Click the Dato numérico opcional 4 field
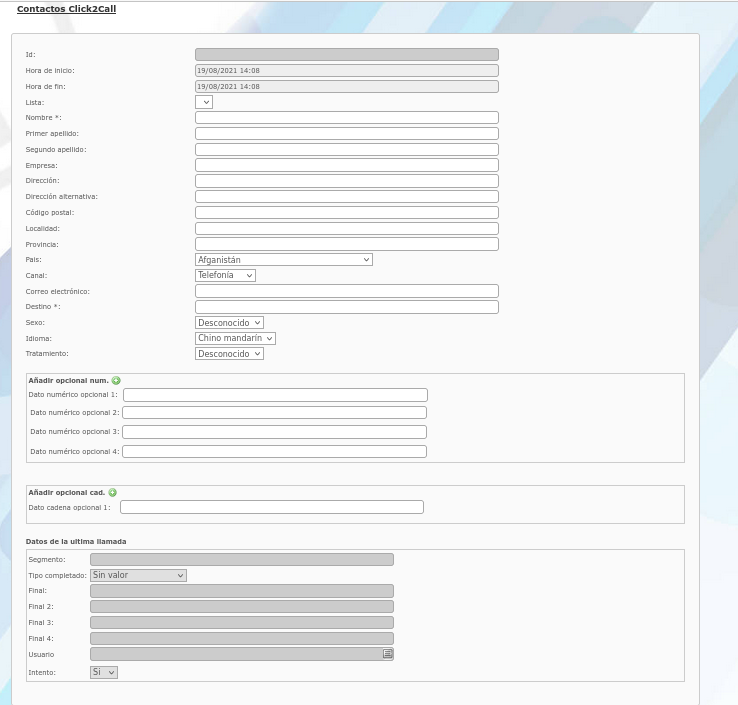 click(x=274, y=452)
